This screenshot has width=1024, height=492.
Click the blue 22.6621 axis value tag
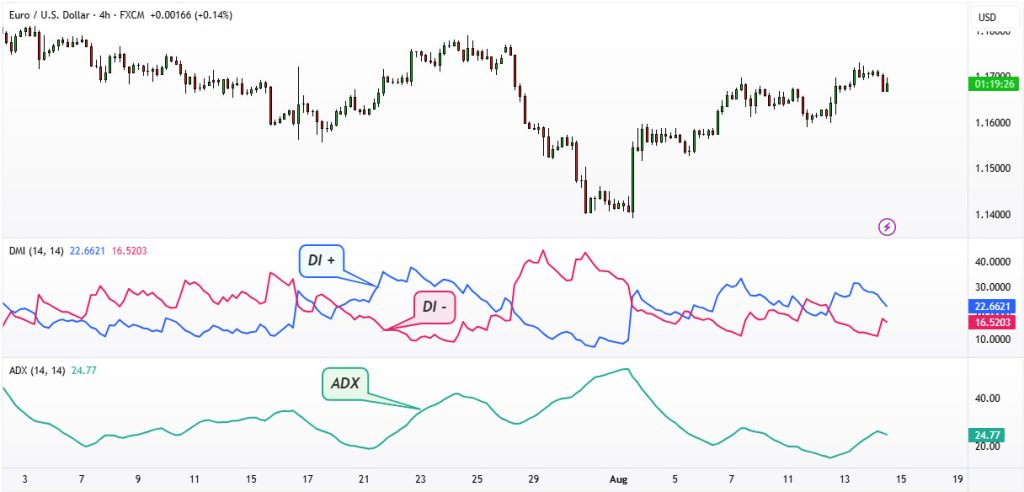pos(992,305)
